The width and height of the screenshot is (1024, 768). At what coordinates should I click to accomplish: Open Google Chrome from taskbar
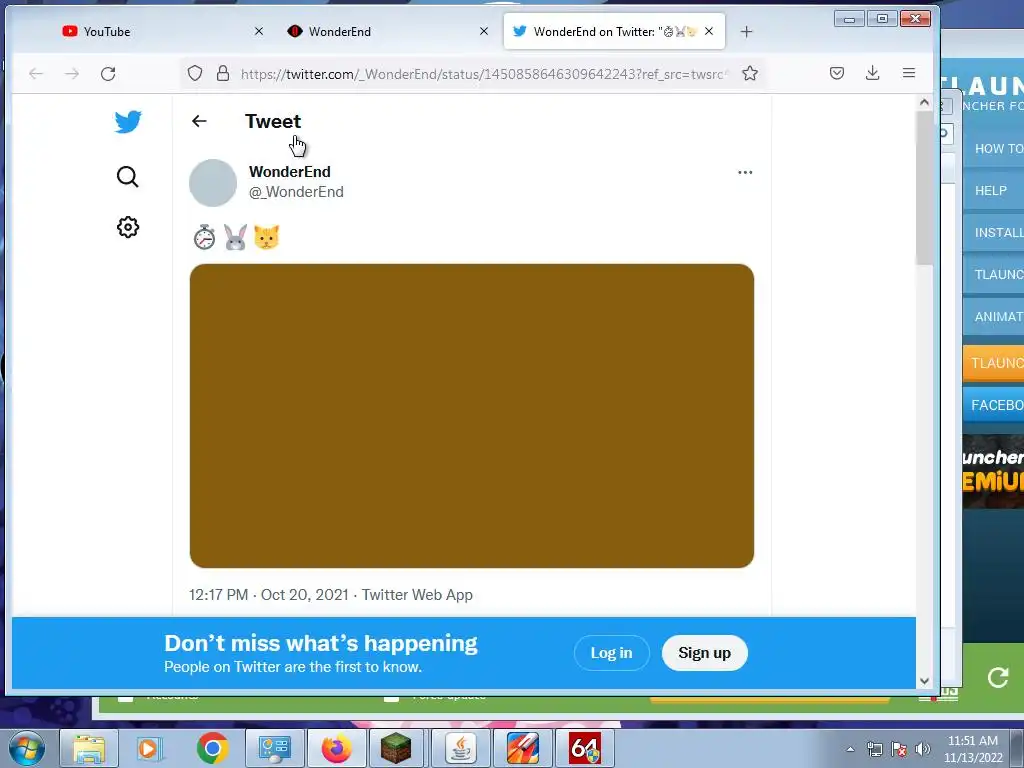tap(212, 748)
